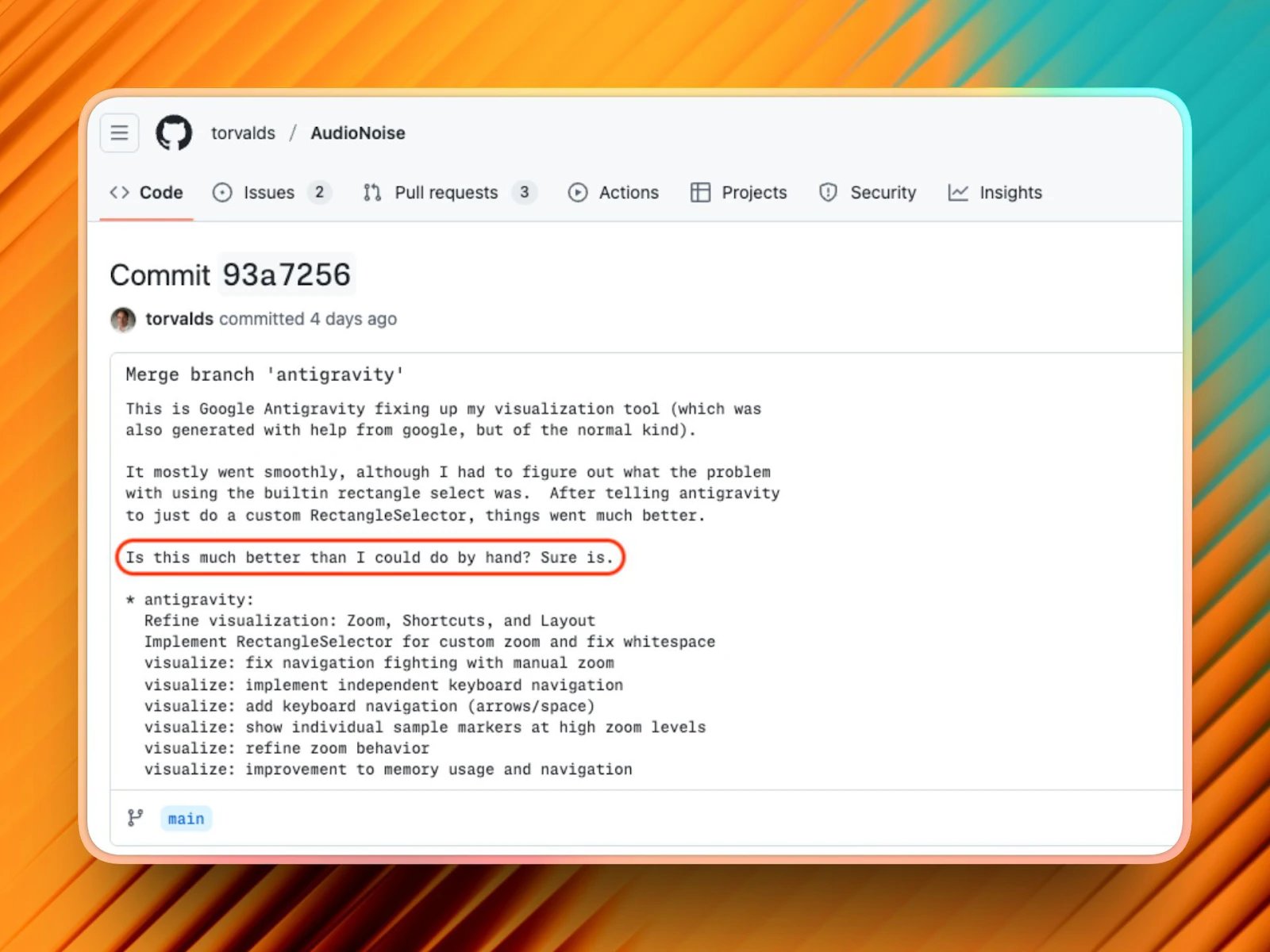
Task: Click the Issues count badge 2
Action: pyautogui.click(x=319, y=192)
